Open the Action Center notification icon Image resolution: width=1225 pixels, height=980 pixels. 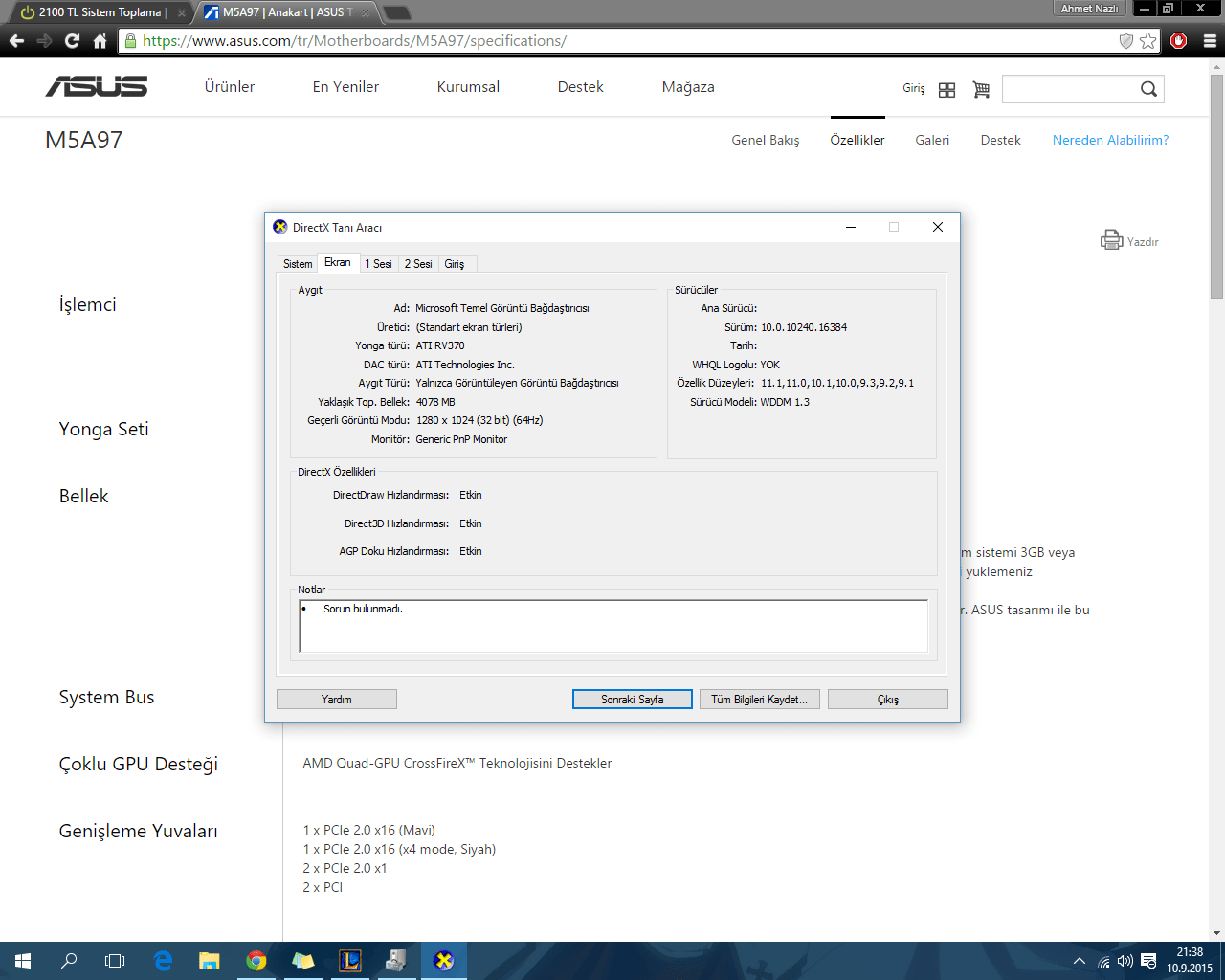1148,961
